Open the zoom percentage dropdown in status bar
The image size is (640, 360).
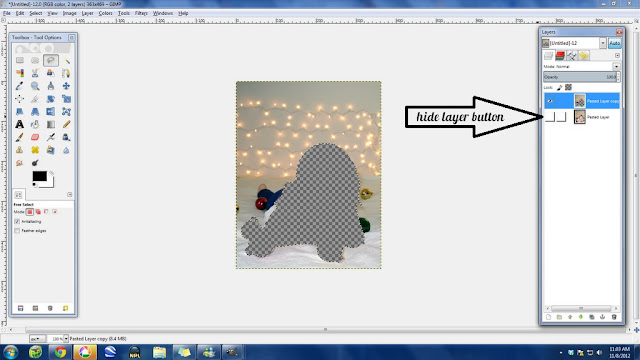66,339
